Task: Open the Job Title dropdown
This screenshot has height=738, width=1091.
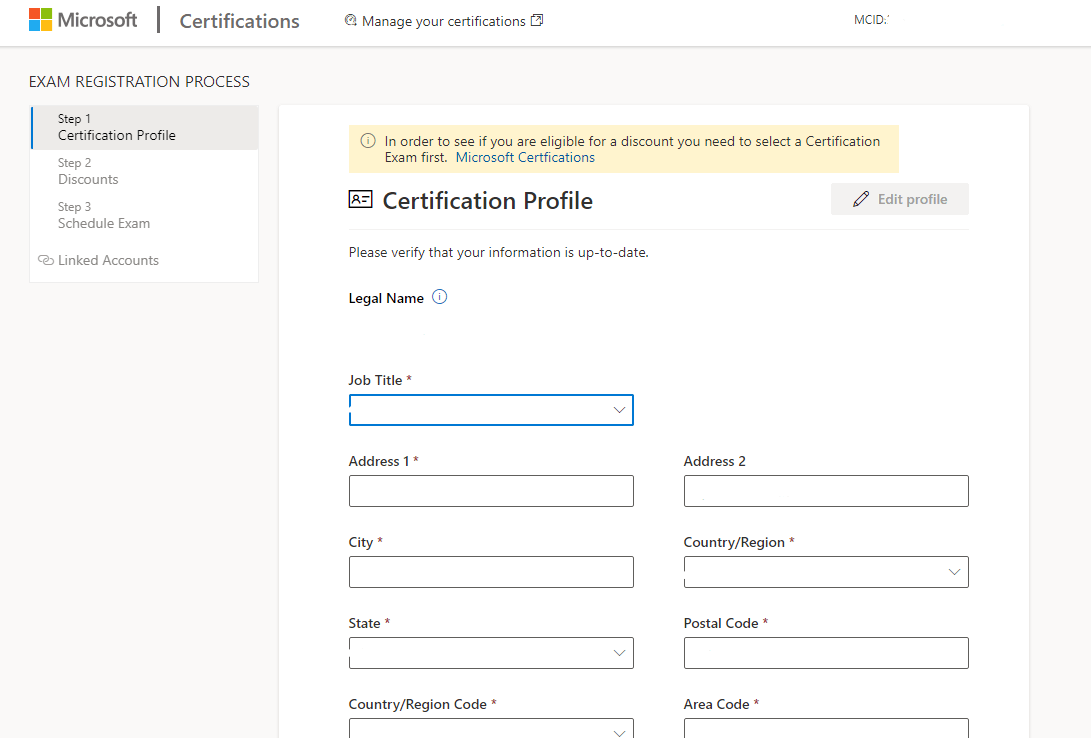Action: click(x=491, y=410)
